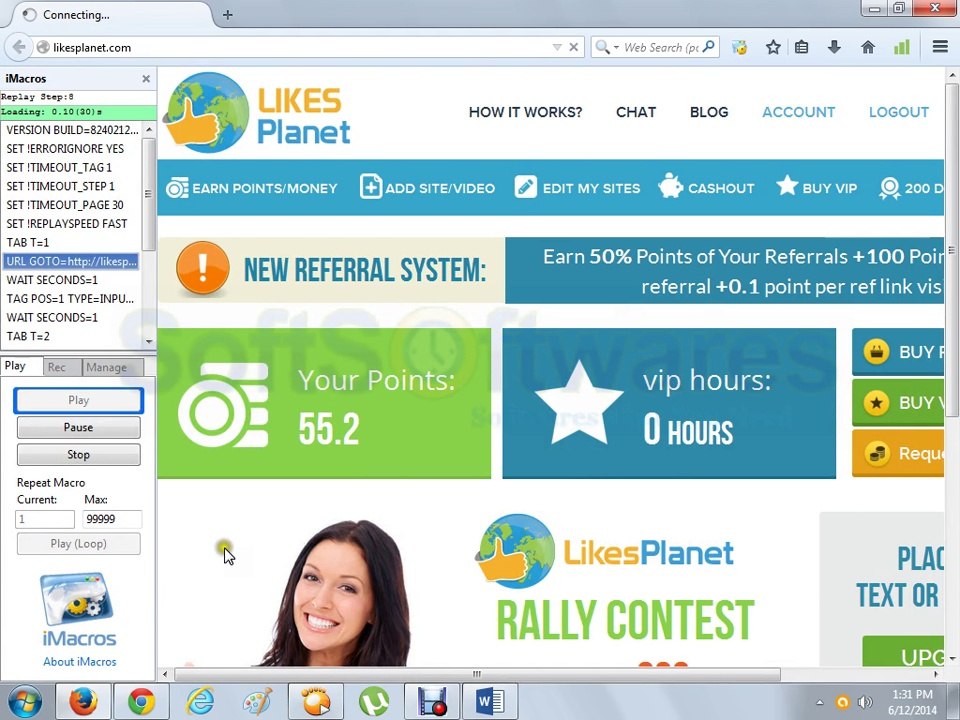Screen dimensions: 960x720
Task: Click the macro code list vertical scrollbar
Action: (x=148, y=193)
